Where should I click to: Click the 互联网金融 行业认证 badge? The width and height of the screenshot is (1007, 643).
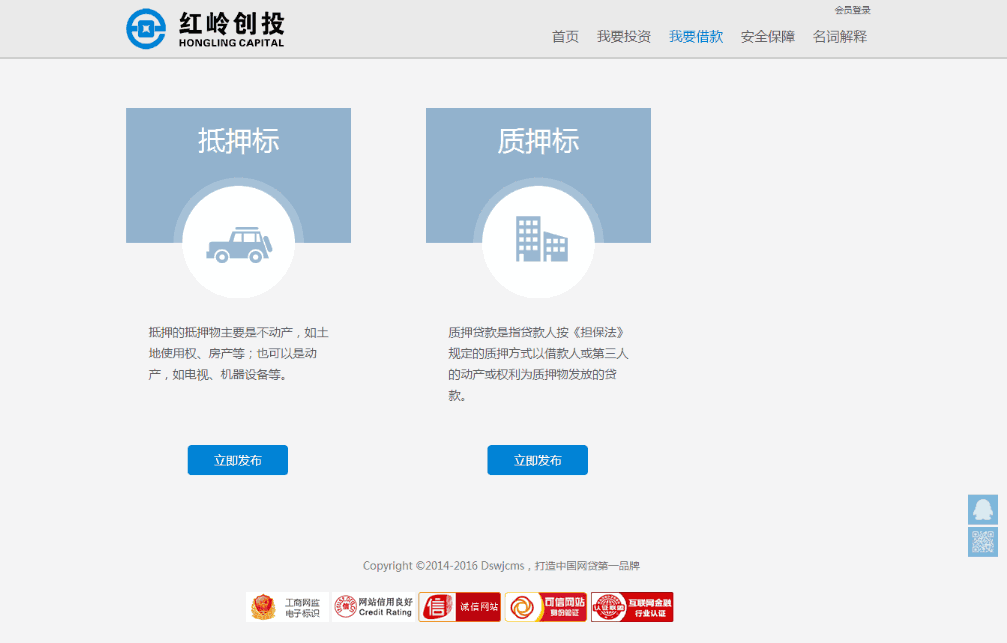[632, 607]
